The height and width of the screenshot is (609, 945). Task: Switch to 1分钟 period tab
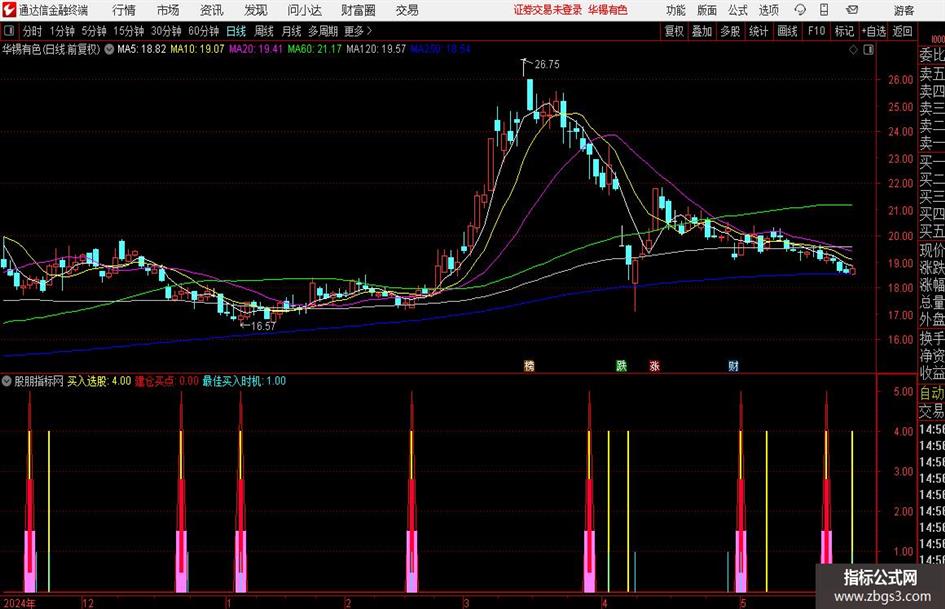(61, 31)
